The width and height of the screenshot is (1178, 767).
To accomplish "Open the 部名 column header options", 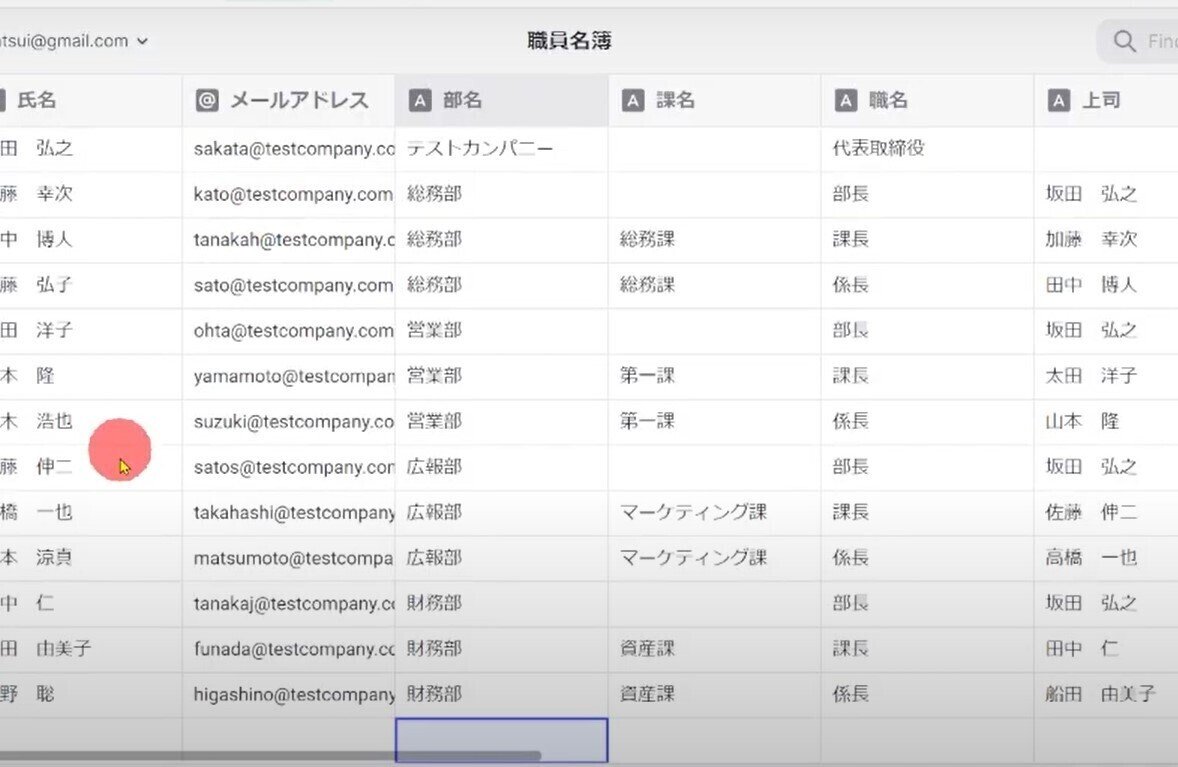I will coord(500,100).
